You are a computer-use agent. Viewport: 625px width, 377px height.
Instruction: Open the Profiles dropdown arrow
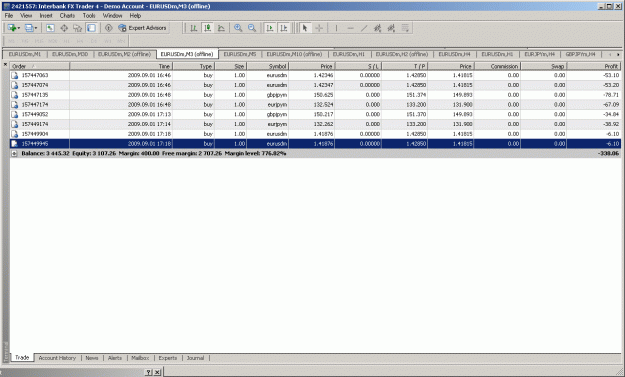36,28
